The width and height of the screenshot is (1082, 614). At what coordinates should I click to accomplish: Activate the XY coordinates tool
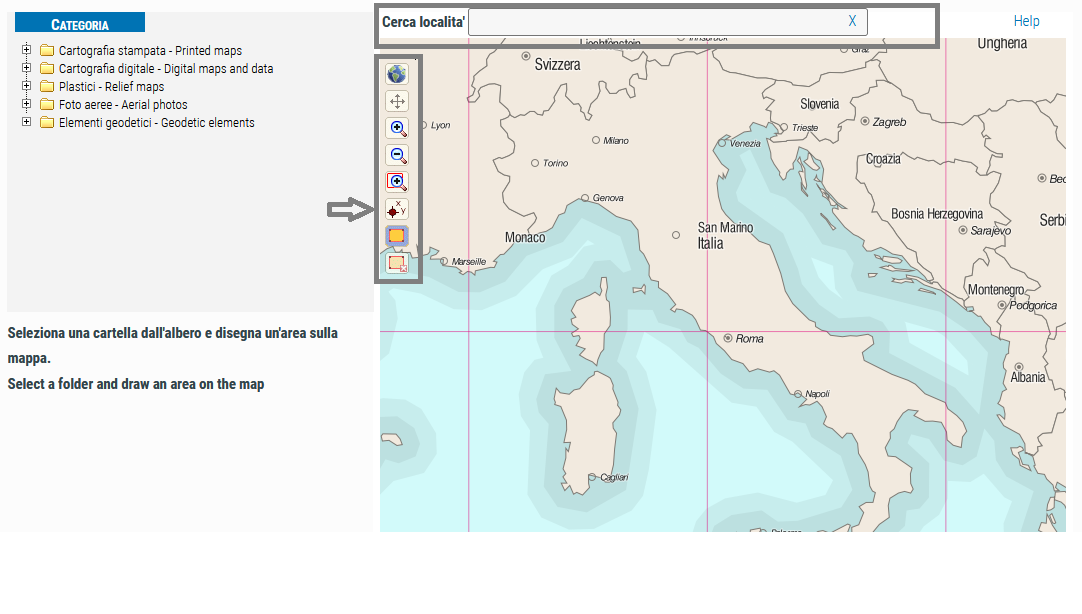(x=397, y=209)
